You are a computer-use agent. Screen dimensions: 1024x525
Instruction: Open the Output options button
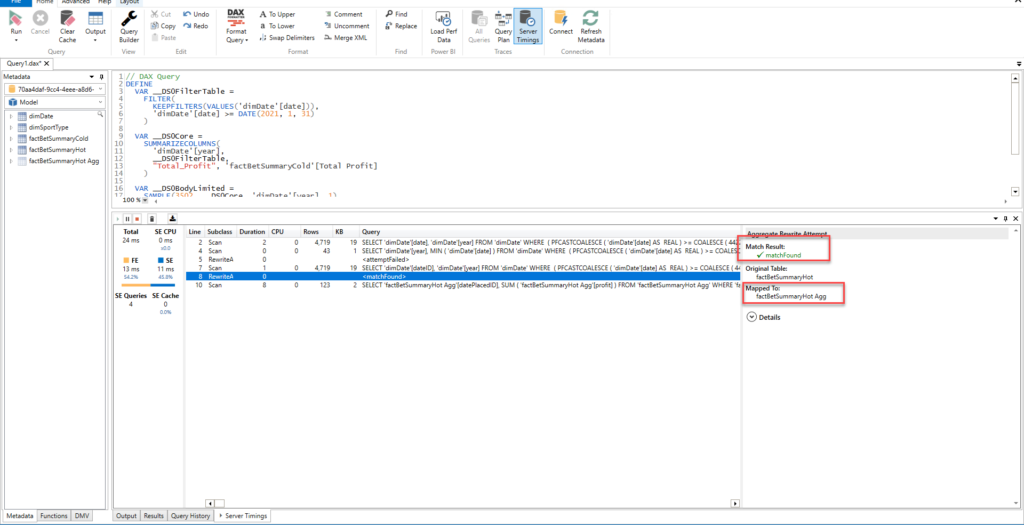tap(95, 26)
